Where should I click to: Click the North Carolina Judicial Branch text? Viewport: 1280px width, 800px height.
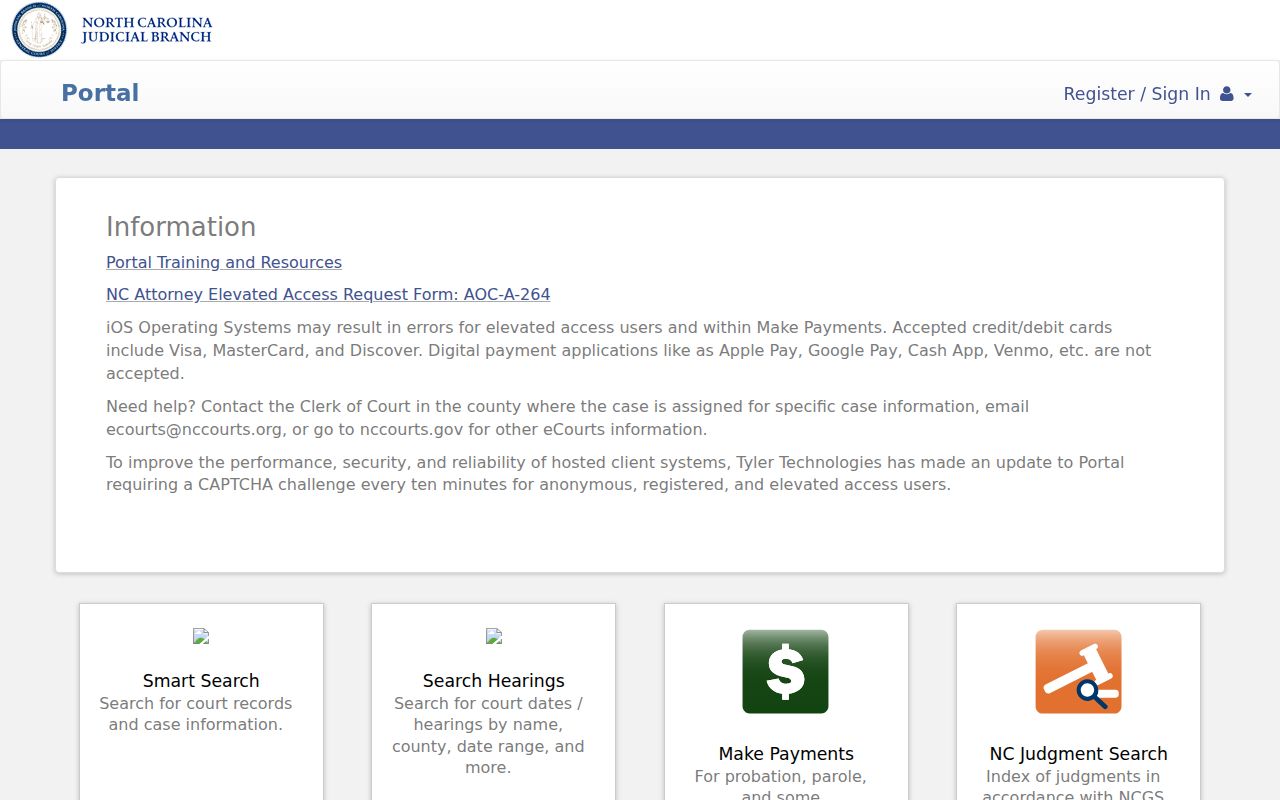(x=147, y=30)
